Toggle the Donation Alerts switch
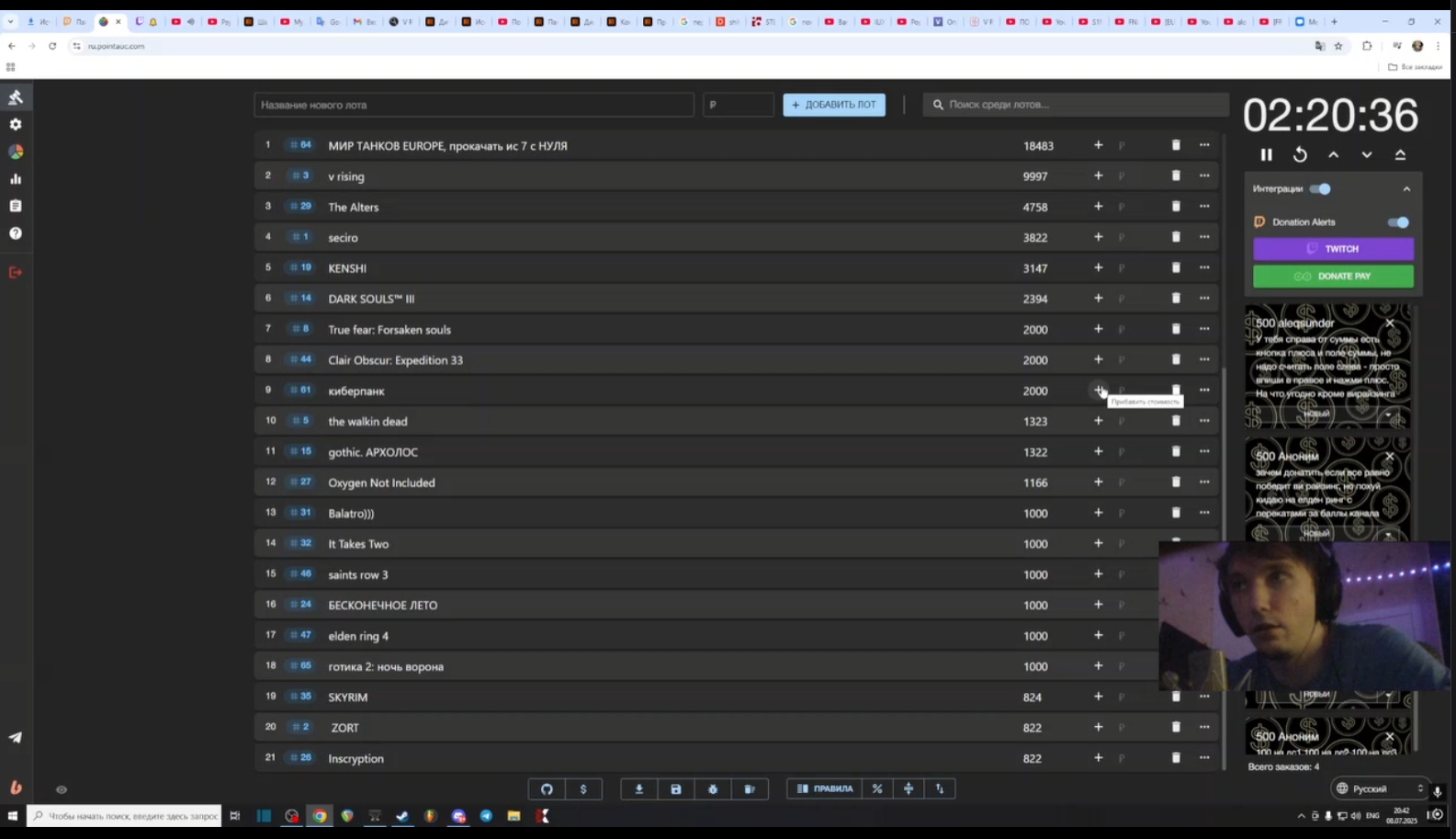1456x839 pixels. pos(1398,222)
